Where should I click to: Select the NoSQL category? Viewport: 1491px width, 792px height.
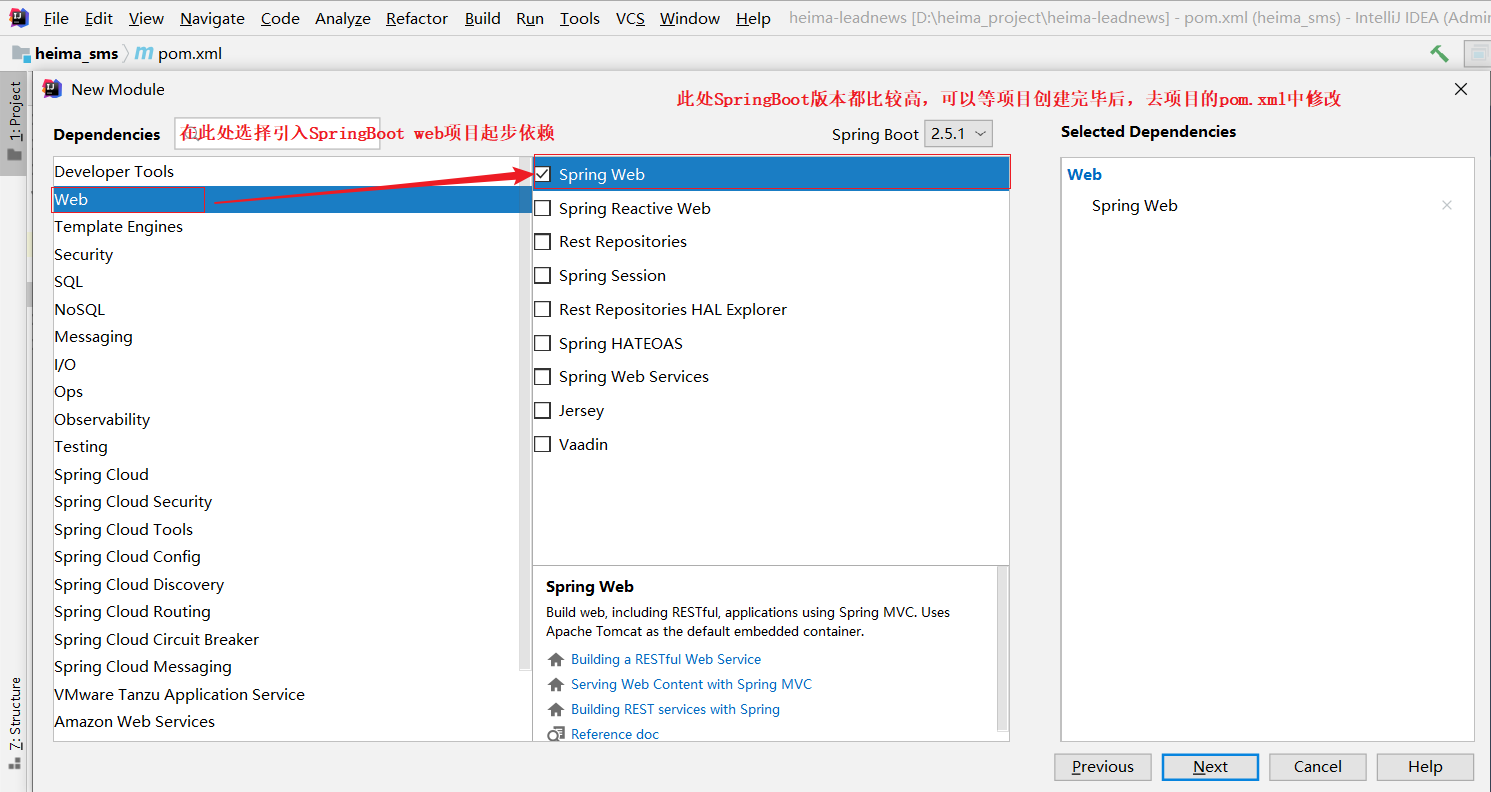tap(286, 310)
